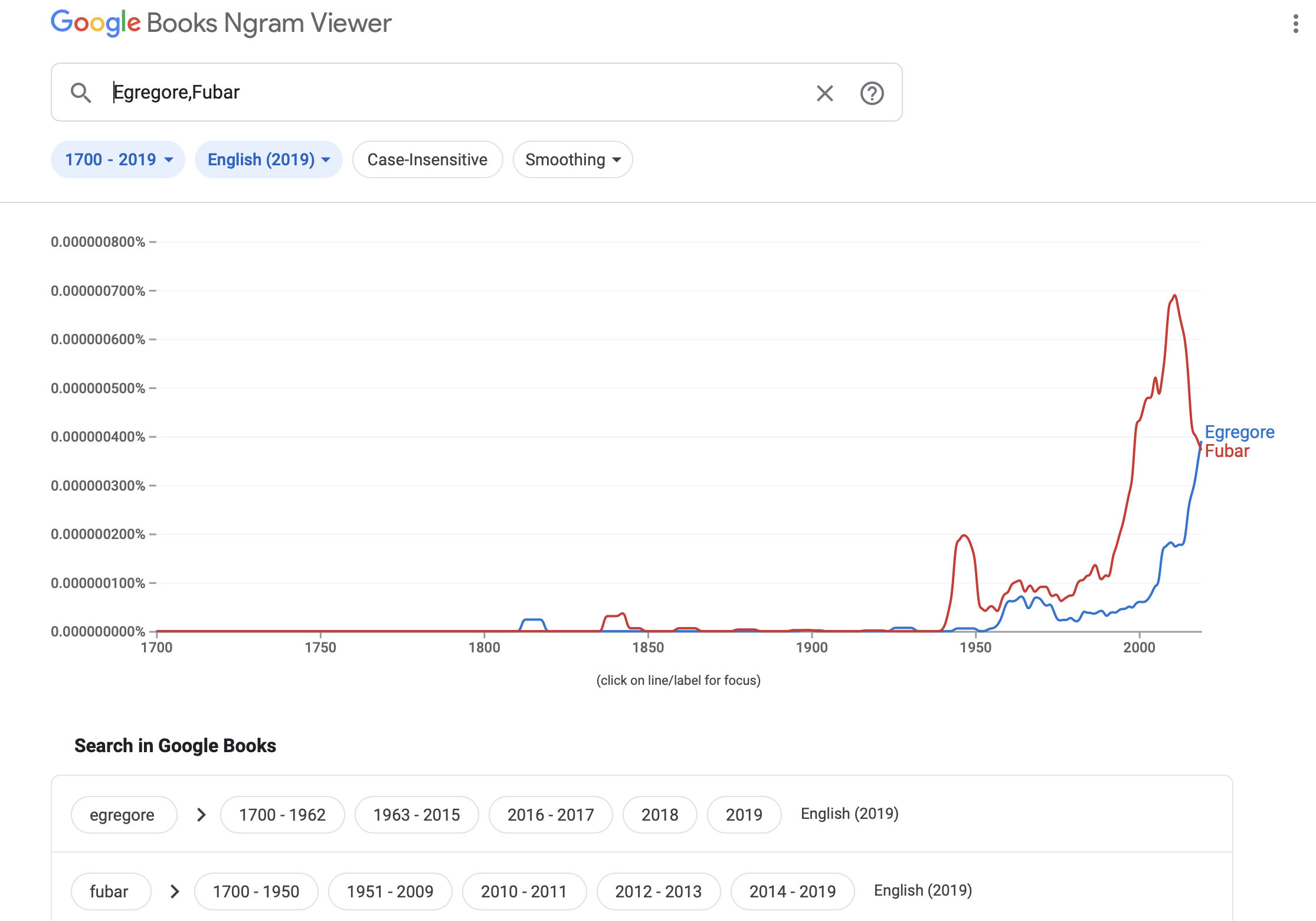Open fubar results for 2014 - 2019

pos(793,891)
